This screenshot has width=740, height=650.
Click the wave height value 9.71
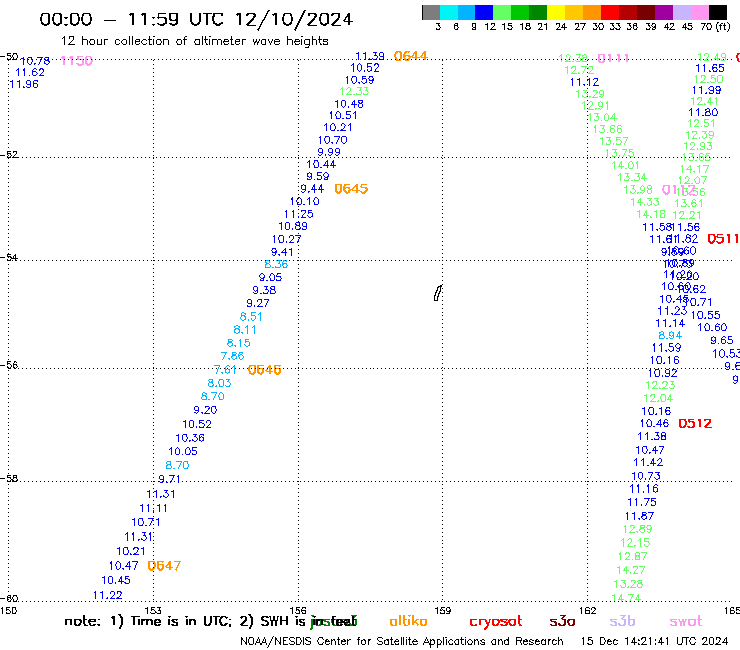click(x=169, y=479)
